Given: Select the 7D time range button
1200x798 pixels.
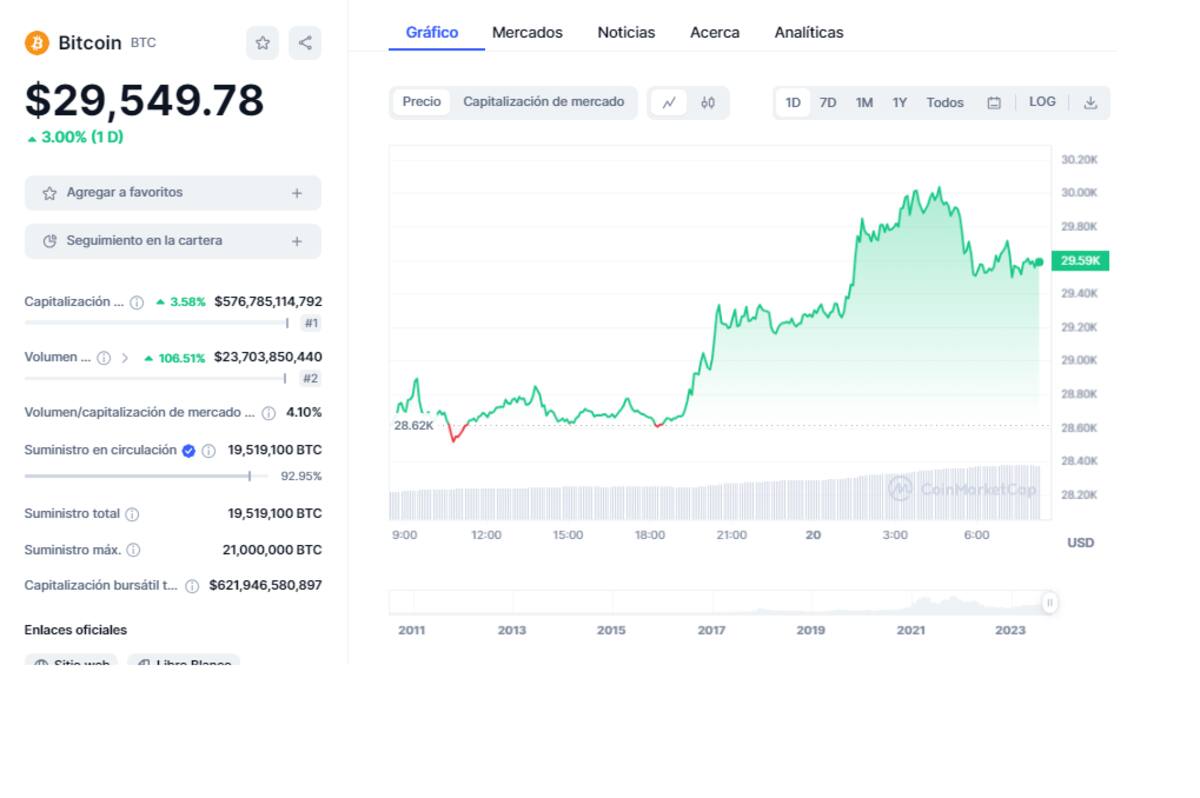Looking at the screenshot, I should (828, 102).
